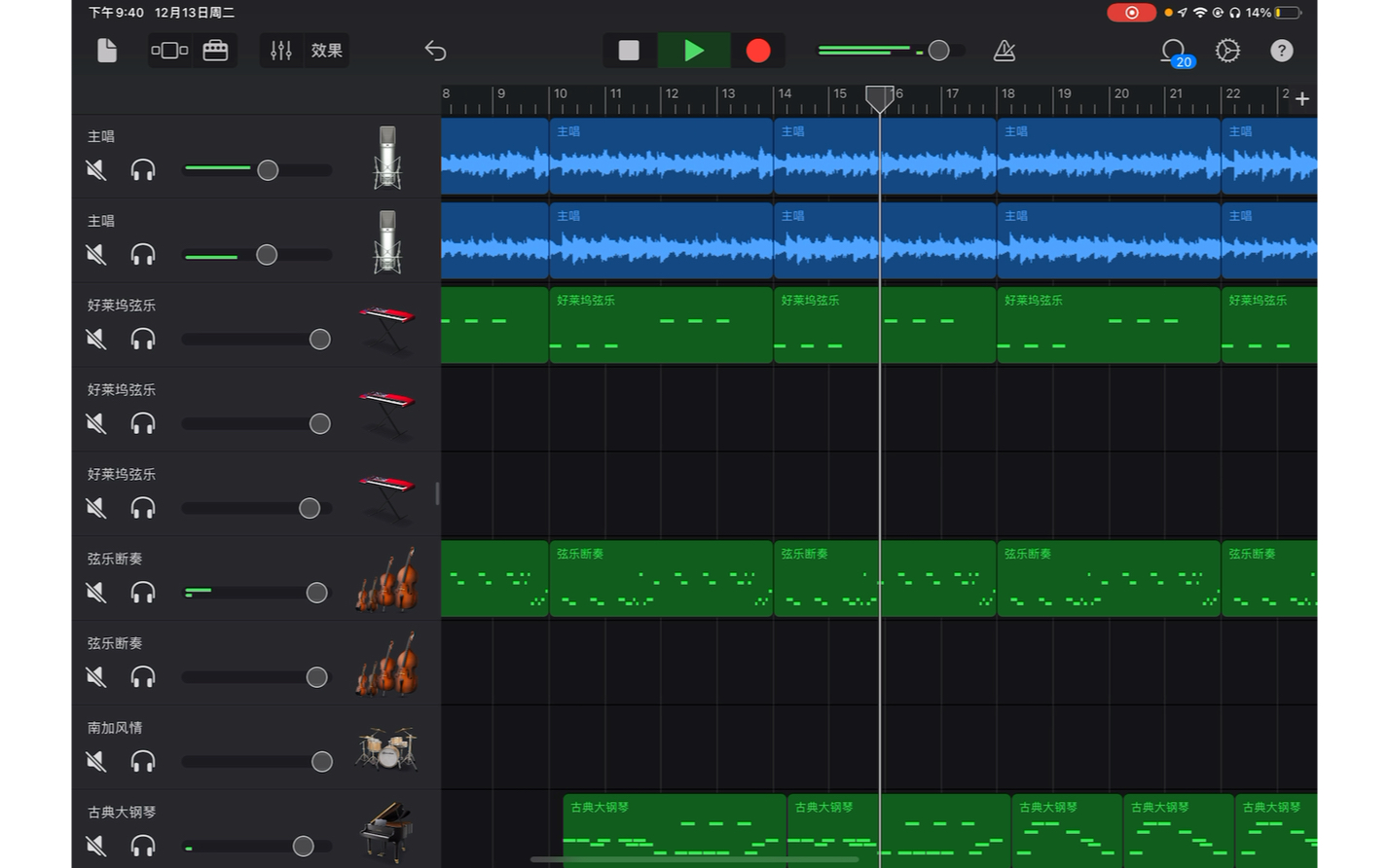The width and height of the screenshot is (1389, 868).
Task: Solo the lower 弦乐断奏 track
Action: [143, 676]
